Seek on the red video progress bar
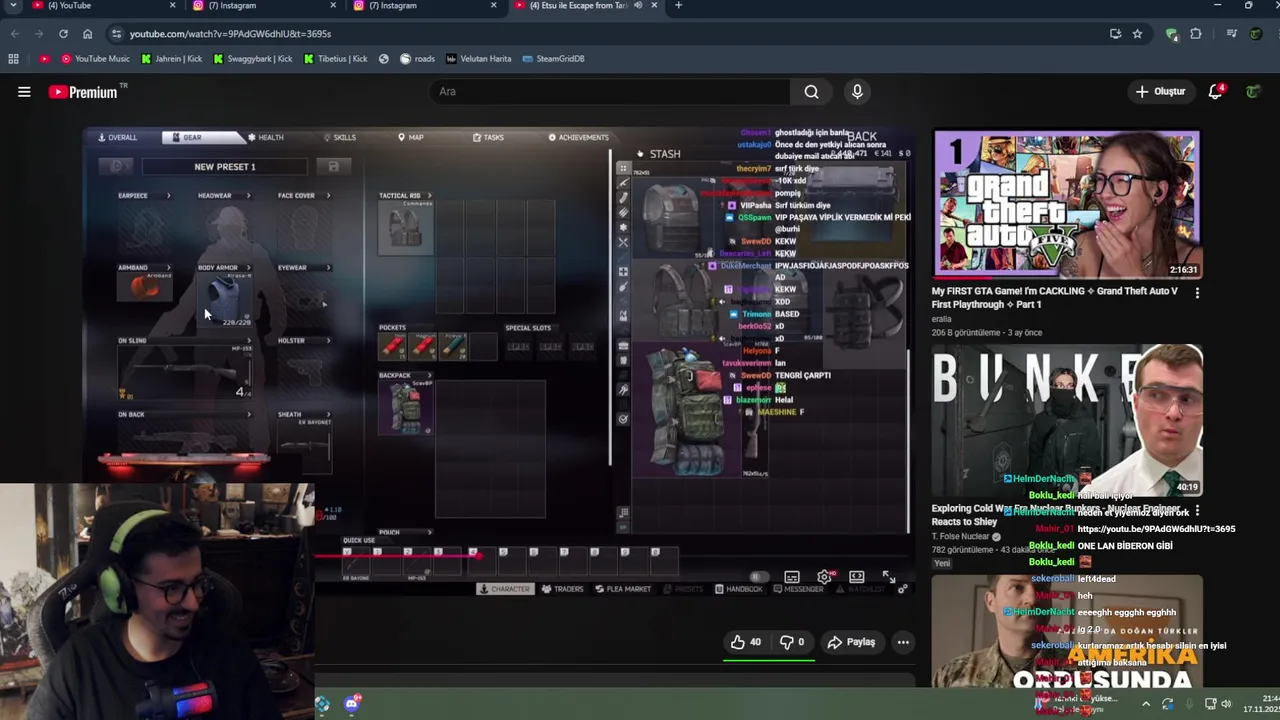The height and width of the screenshot is (720, 1280). coord(399,556)
